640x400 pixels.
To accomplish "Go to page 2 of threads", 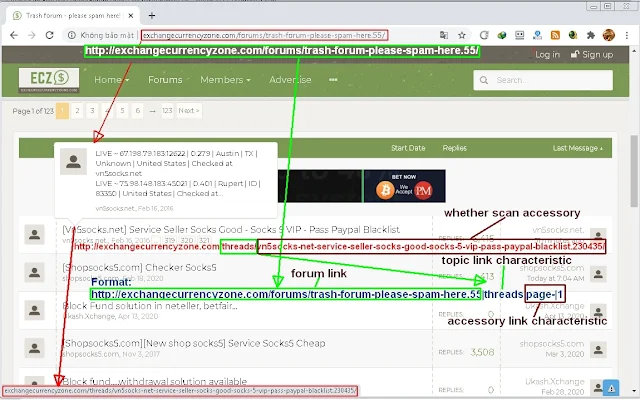I will pyautogui.click(x=77, y=111).
